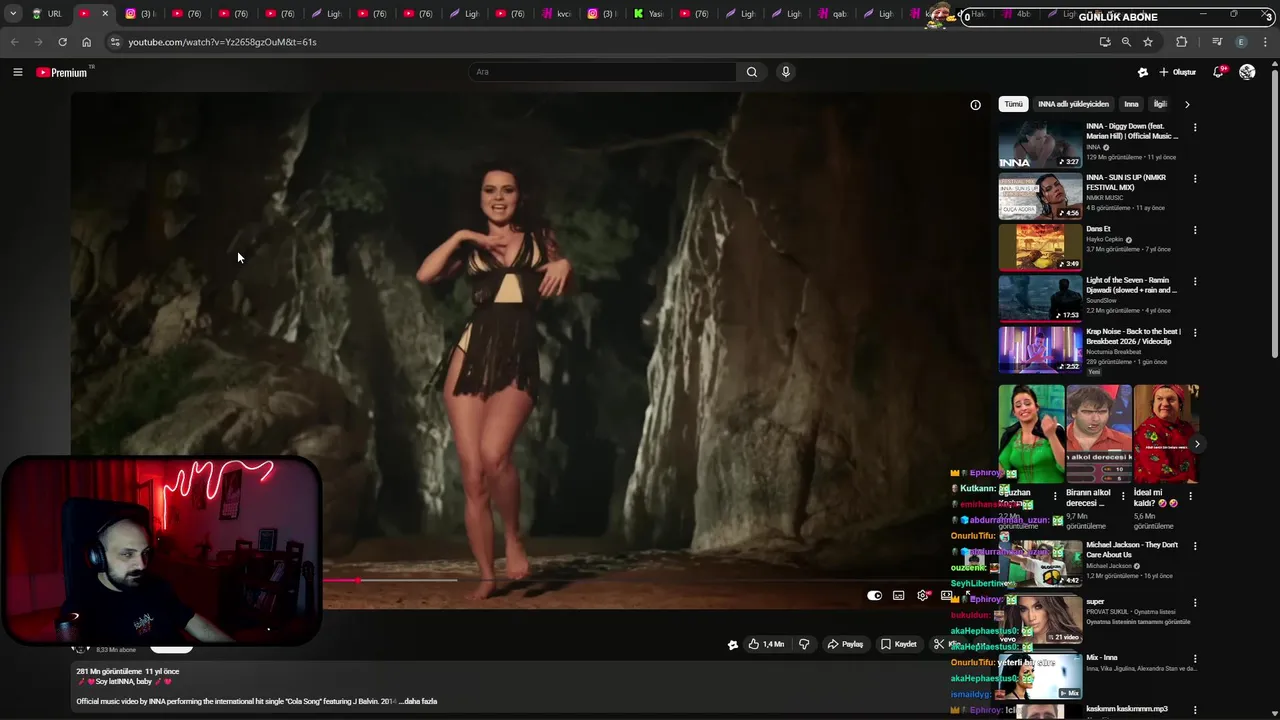Toggle subtitles button in player
This screenshot has width=1280, height=720.
[x=898, y=595]
